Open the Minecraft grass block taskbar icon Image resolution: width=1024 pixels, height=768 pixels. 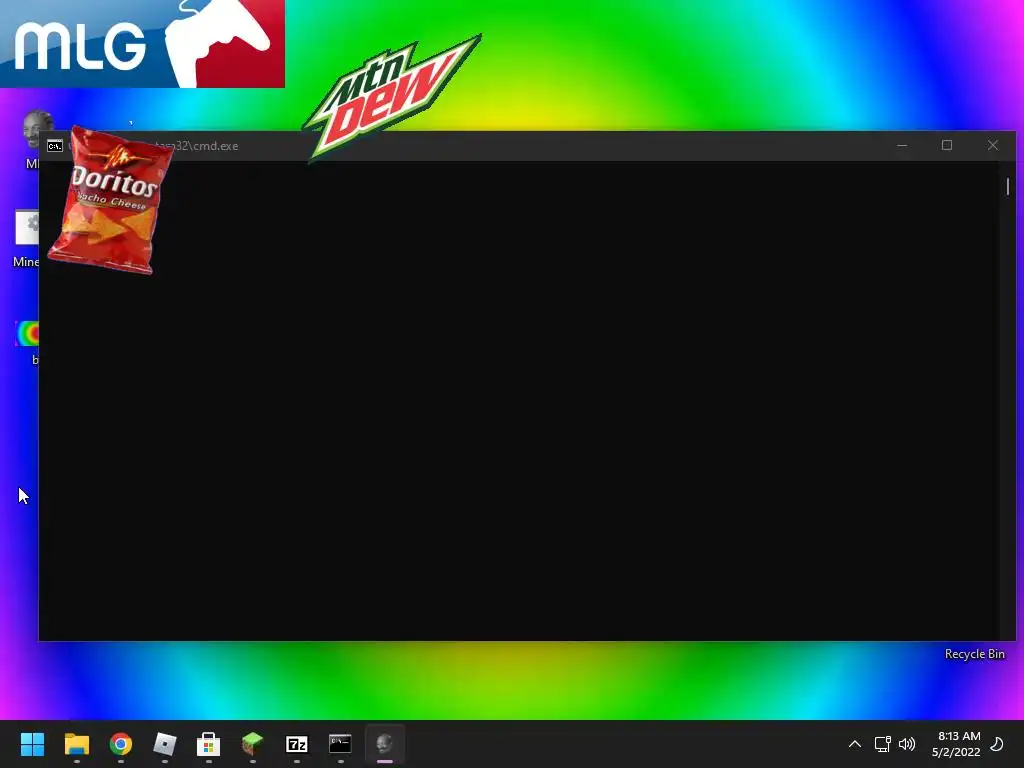click(253, 744)
